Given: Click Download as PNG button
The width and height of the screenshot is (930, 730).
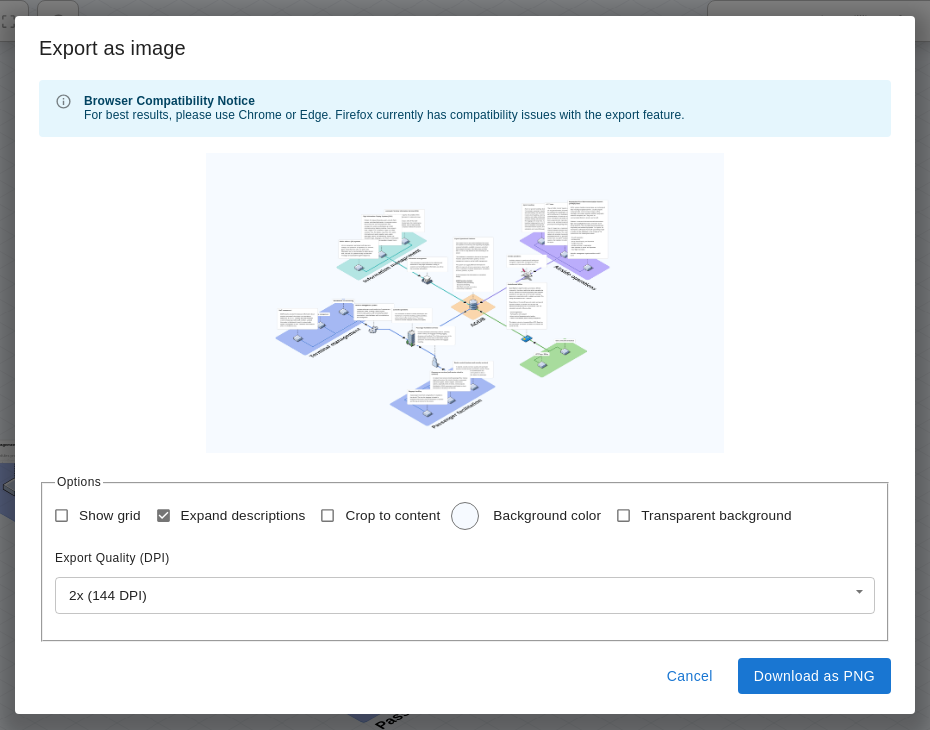Looking at the screenshot, I should click(814, 676).
